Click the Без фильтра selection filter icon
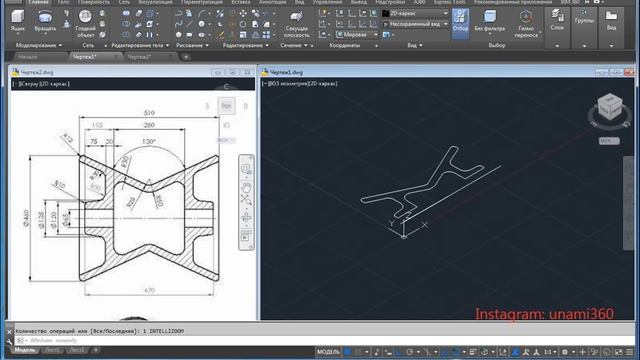Screen dimensions: 640x360 [x=489, y=17]
